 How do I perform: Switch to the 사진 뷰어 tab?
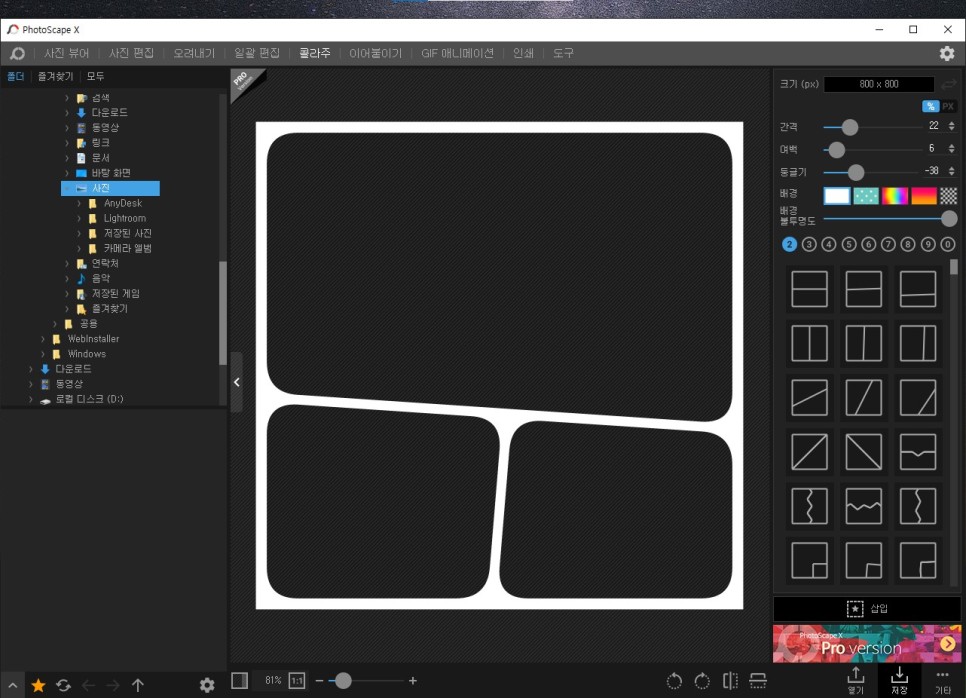[67, 54]
